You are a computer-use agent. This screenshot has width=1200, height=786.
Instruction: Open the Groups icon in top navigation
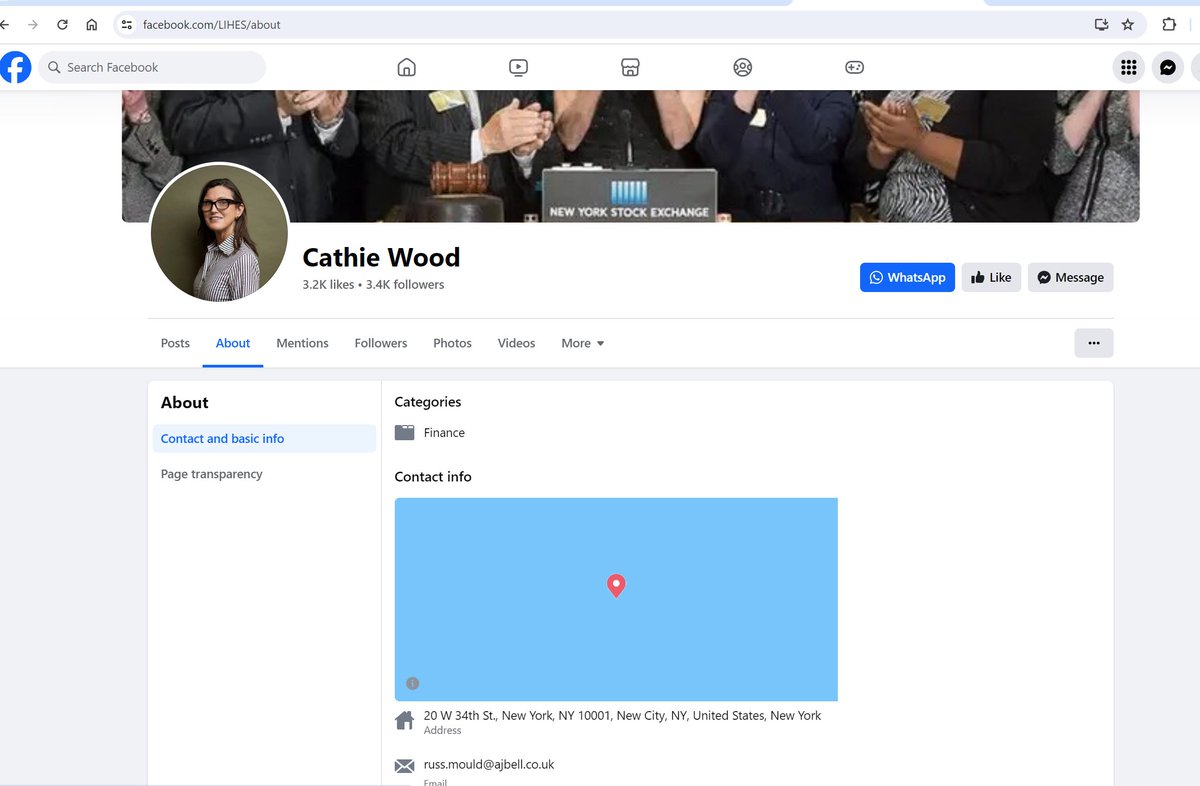pos(742,67)
